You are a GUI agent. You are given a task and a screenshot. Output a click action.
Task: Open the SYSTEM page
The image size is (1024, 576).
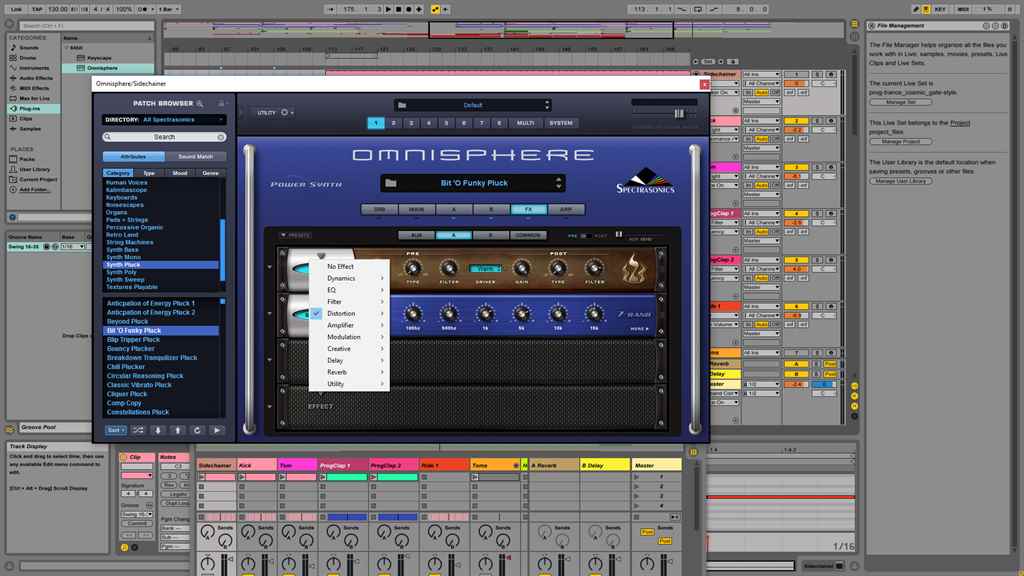coord(560,123)
